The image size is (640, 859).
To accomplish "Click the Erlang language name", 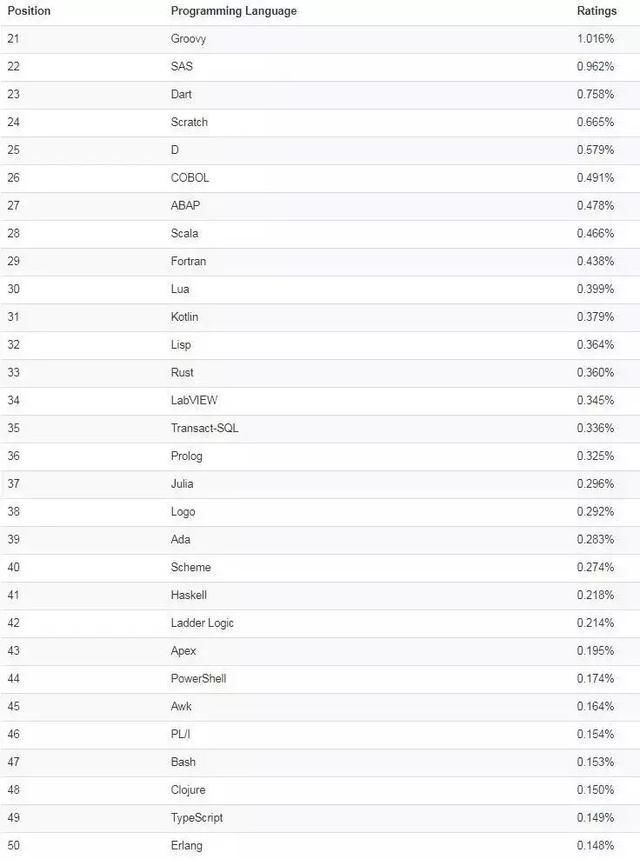I will (x=186, y=845).
